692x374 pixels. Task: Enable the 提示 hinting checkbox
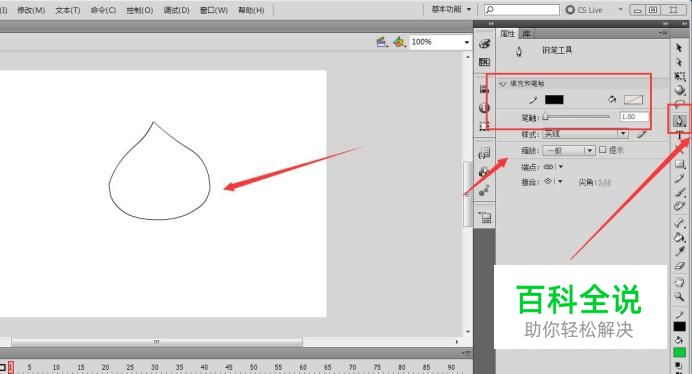pyautogui.click(x=603, y=150)
